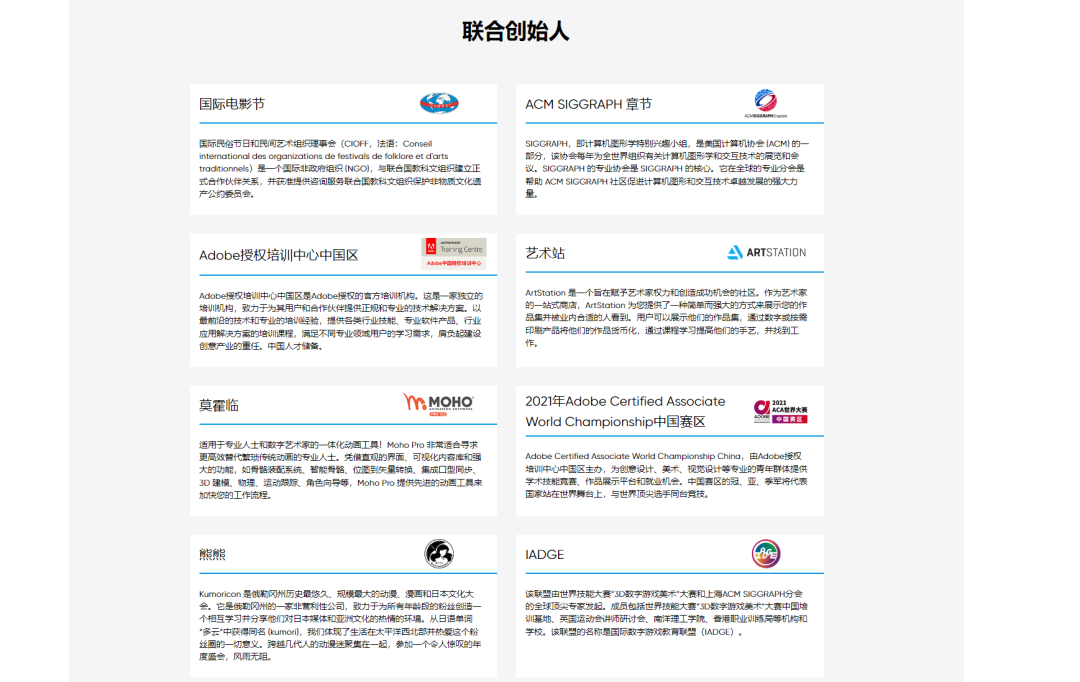
Task: Click the Adobe Authorized Training Centre badge
Action: point(452,253)
